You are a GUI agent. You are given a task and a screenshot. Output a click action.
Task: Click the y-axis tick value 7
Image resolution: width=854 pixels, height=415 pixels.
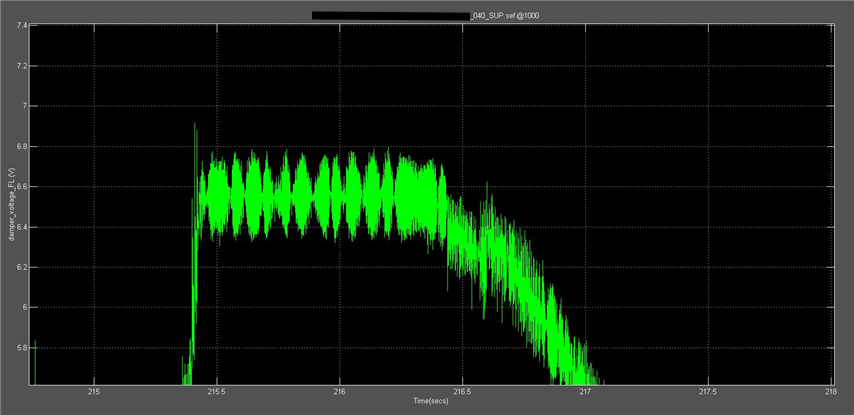tap(24, 106)
